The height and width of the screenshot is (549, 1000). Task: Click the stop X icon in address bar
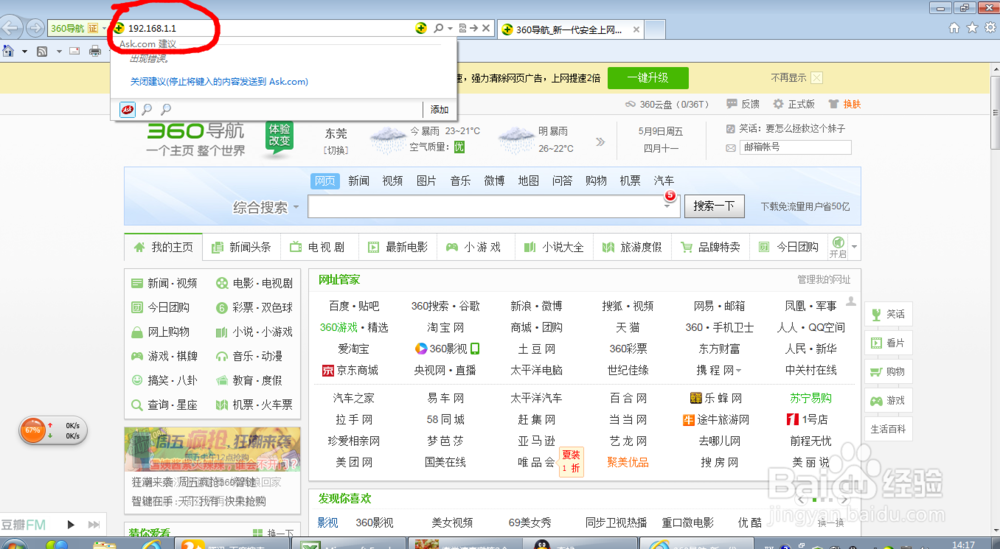click(486, 28)
